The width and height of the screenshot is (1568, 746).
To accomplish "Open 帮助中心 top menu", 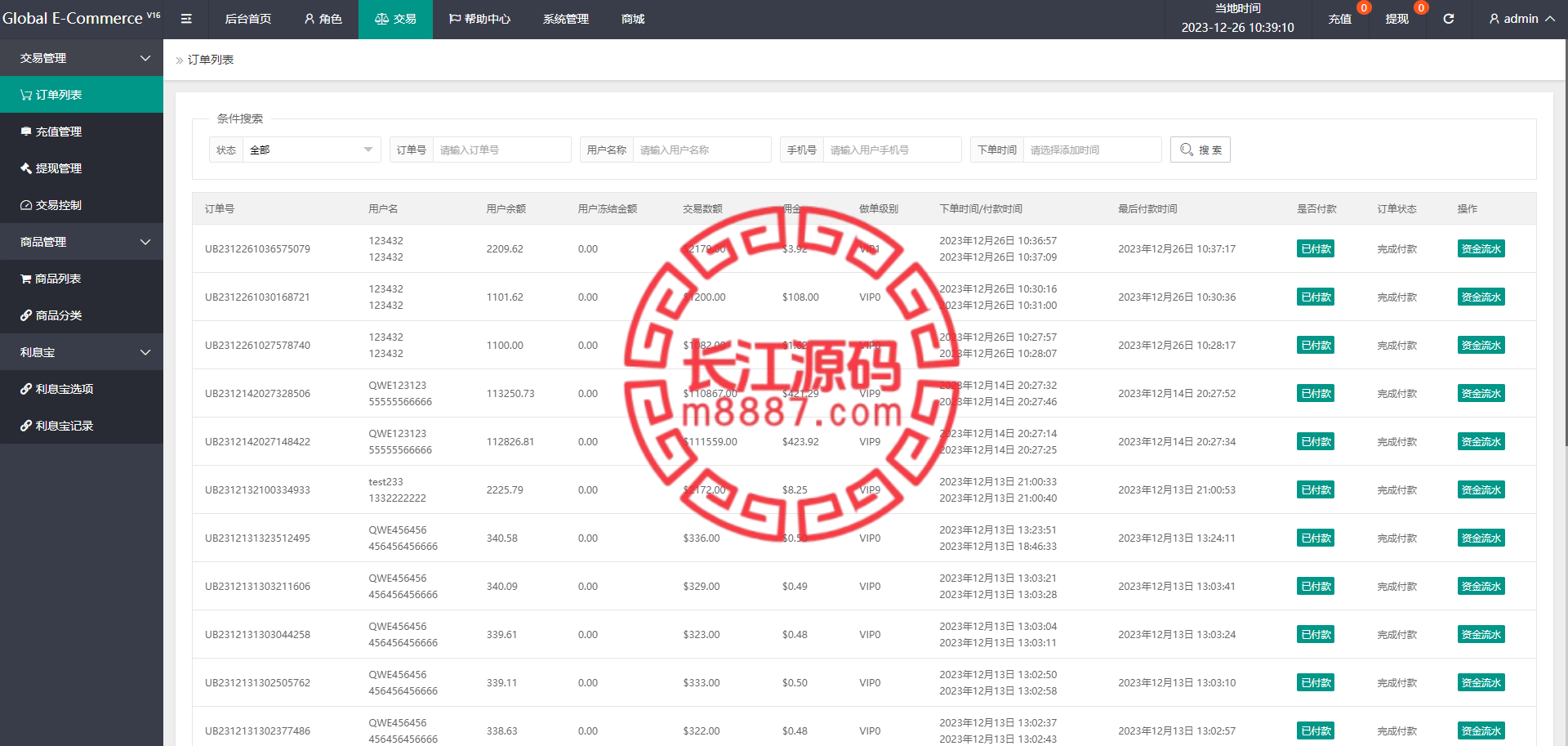I will pyautogui.click(x=479, y=19).
